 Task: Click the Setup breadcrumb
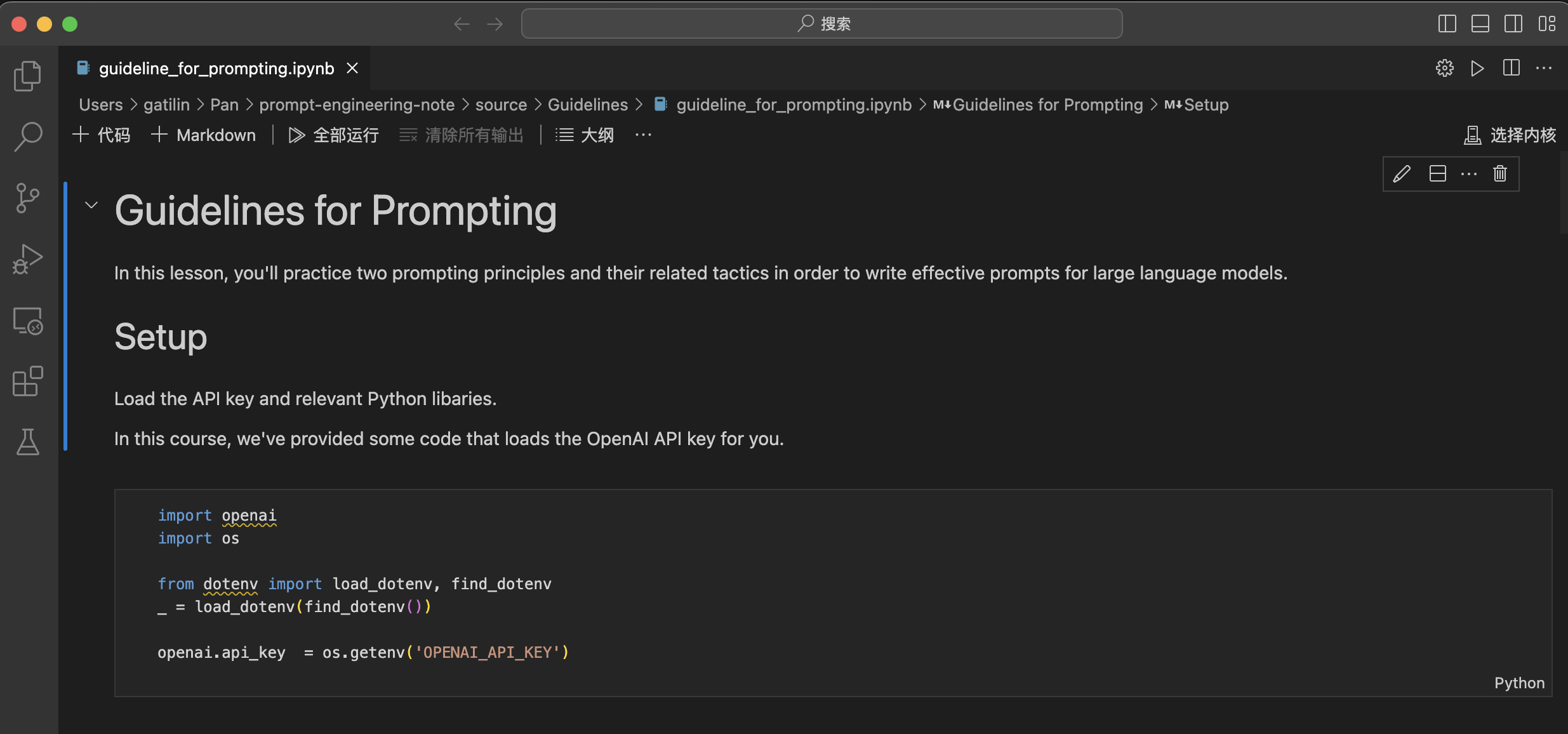[x=1197, y=105]
